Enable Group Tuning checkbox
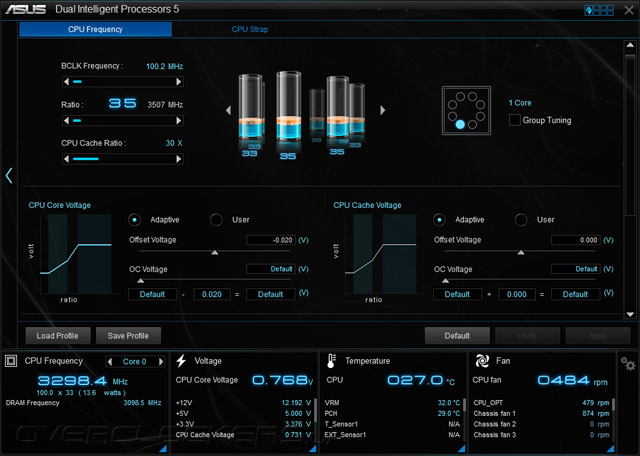 click(514, 120)
